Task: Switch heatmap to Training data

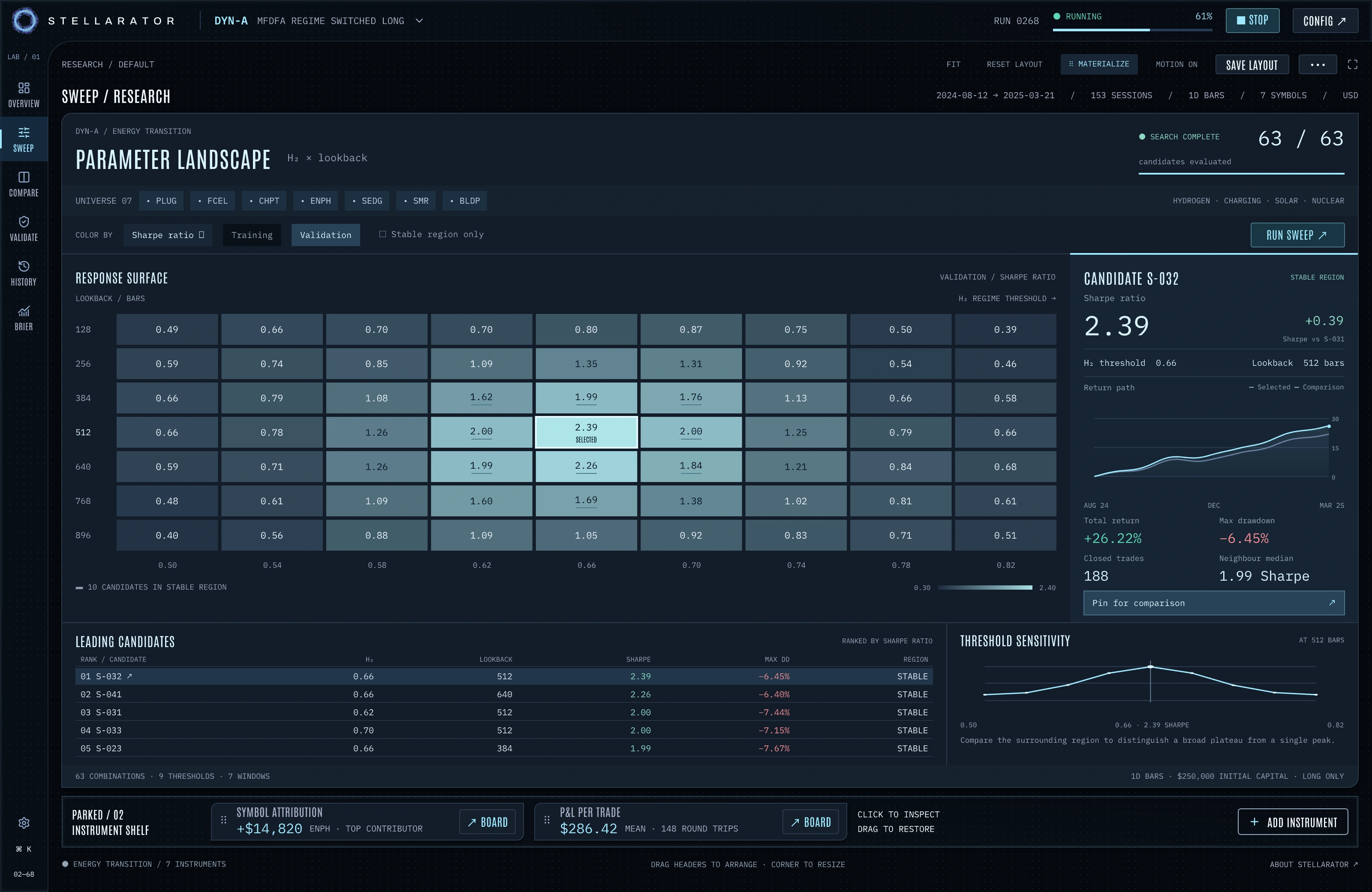Action: pyautogui.click(x=252, y=235)
